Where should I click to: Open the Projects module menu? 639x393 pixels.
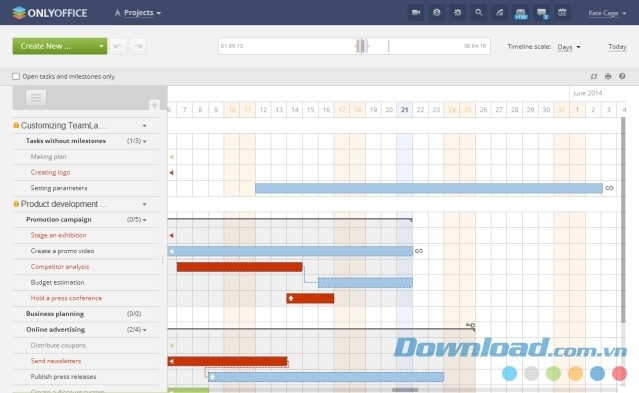138,13
